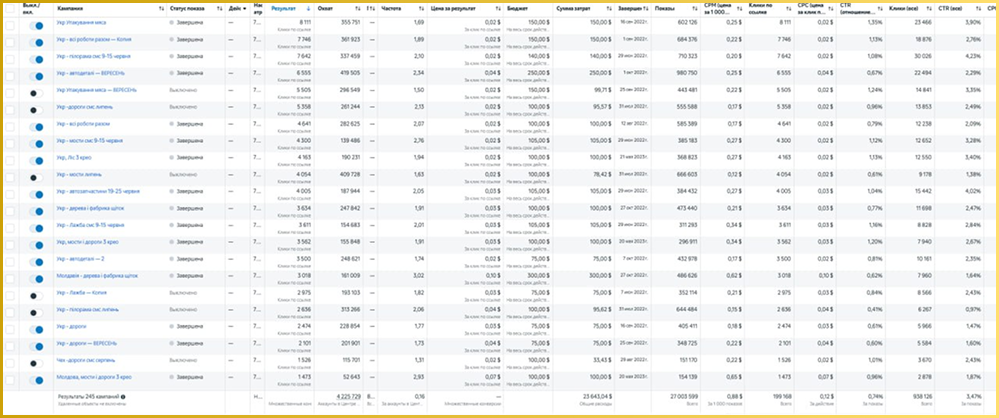Open the Укр - дороги campaign link
Screen dimensions: 999x418
(71, 326)
